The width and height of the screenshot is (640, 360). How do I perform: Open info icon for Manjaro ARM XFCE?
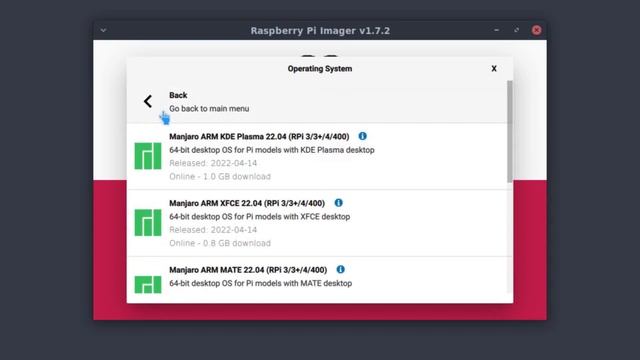click(338, 202)
